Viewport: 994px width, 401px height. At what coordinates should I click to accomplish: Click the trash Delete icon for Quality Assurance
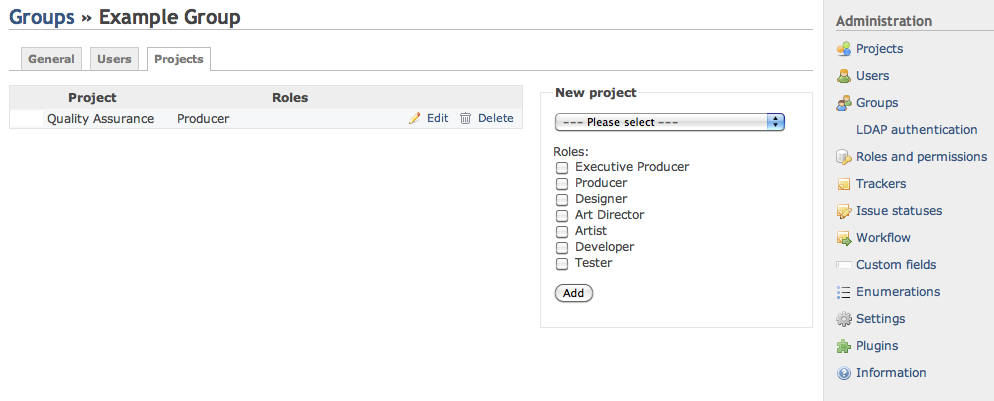point(465,118)
